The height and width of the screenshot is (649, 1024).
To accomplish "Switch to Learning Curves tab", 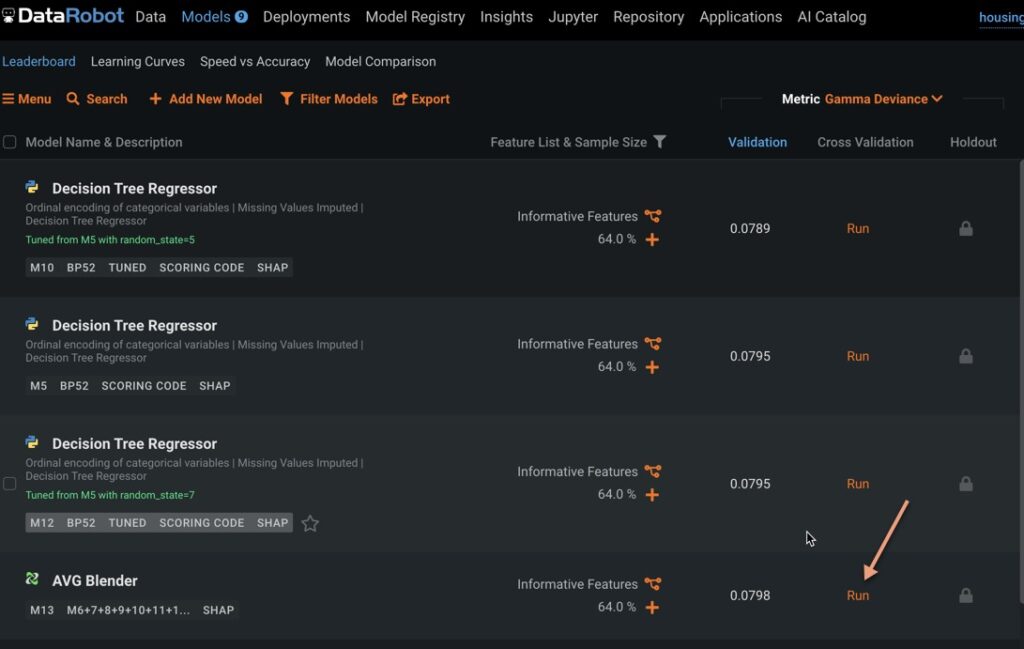I will coord(138,61).
